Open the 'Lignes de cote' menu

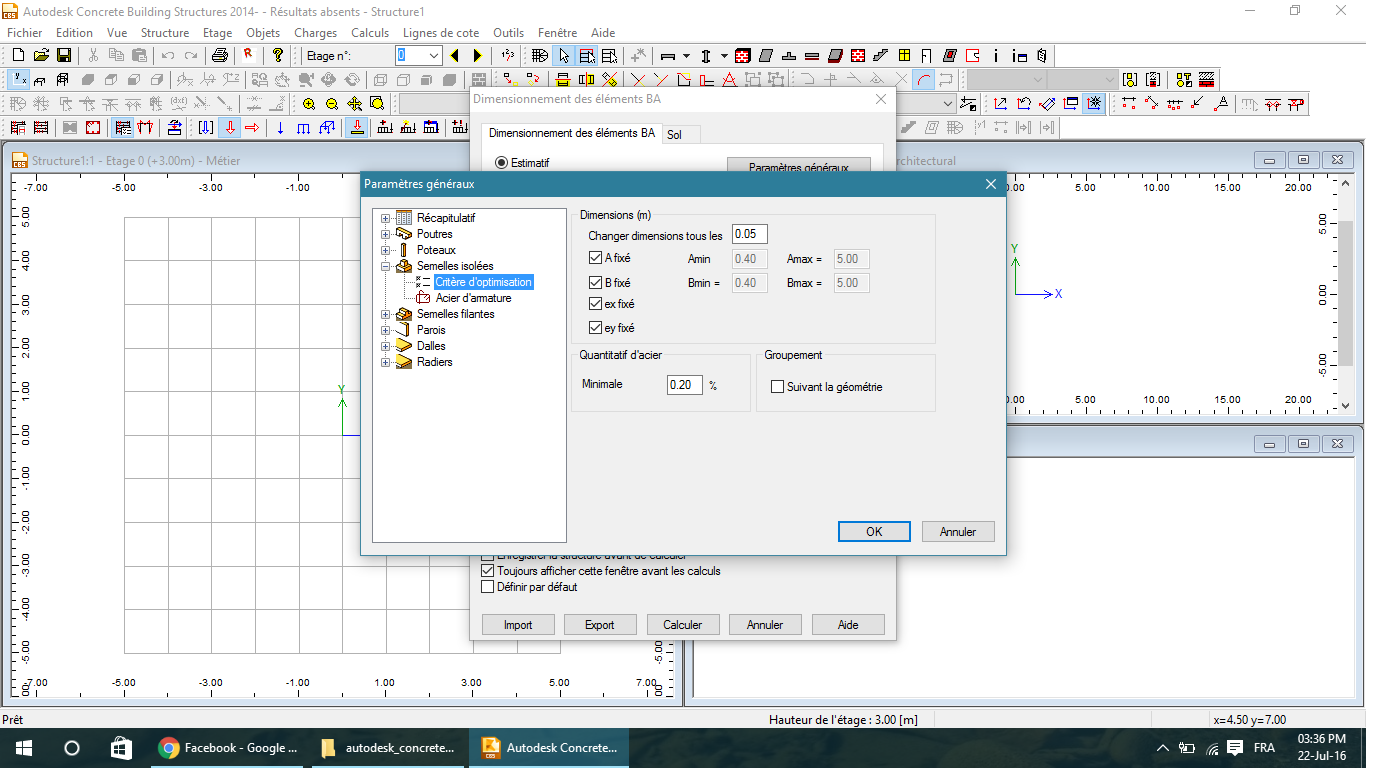441,33
